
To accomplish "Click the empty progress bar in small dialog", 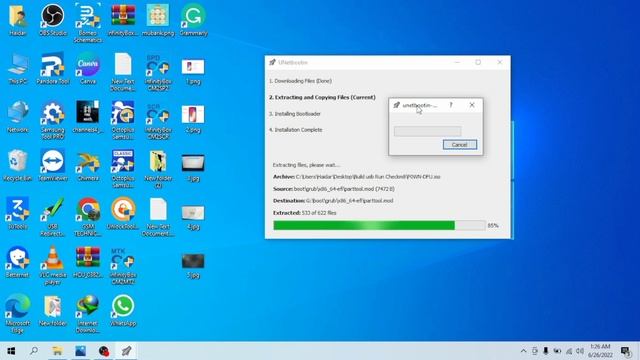I will (x=427, y=131).
